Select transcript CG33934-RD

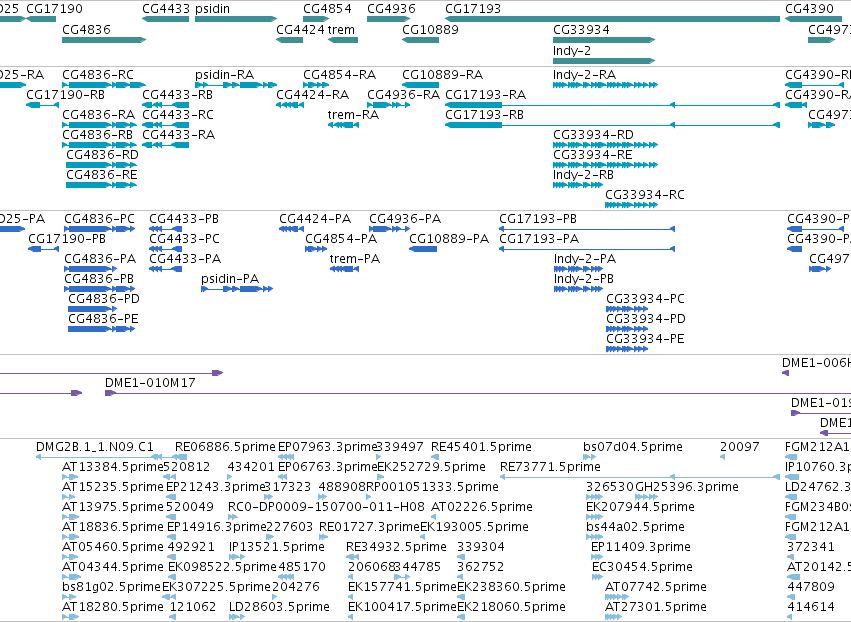point(606,145)
